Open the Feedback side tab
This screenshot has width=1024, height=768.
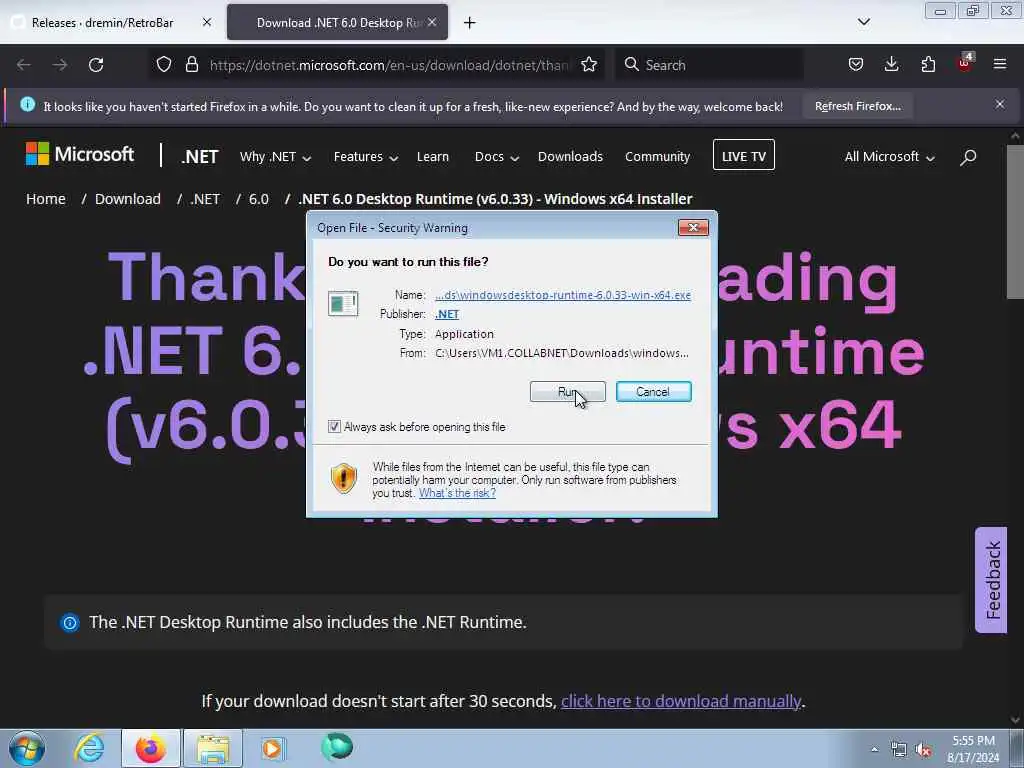[991, 580]
